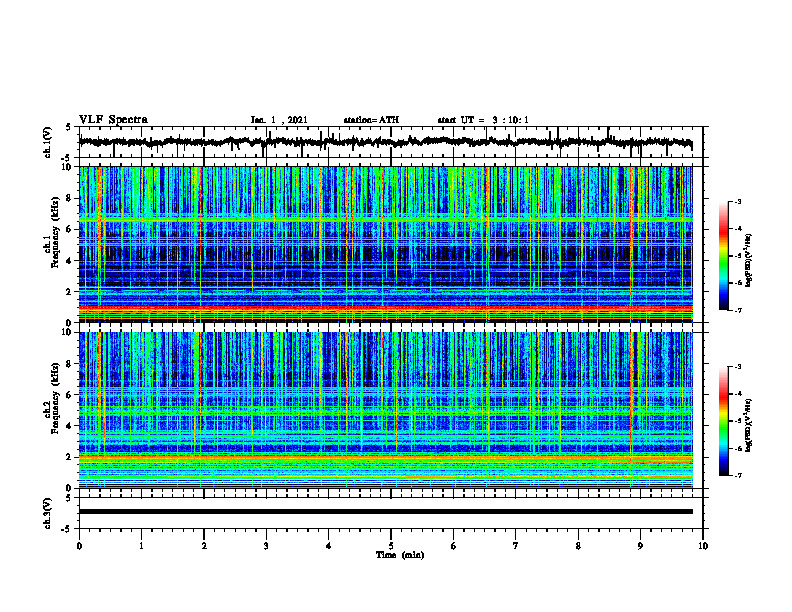Screen dimensions: 792x612
Task: Click the 4 kHz tick on the ch.1 frequency axis
Action: point(70,260)
